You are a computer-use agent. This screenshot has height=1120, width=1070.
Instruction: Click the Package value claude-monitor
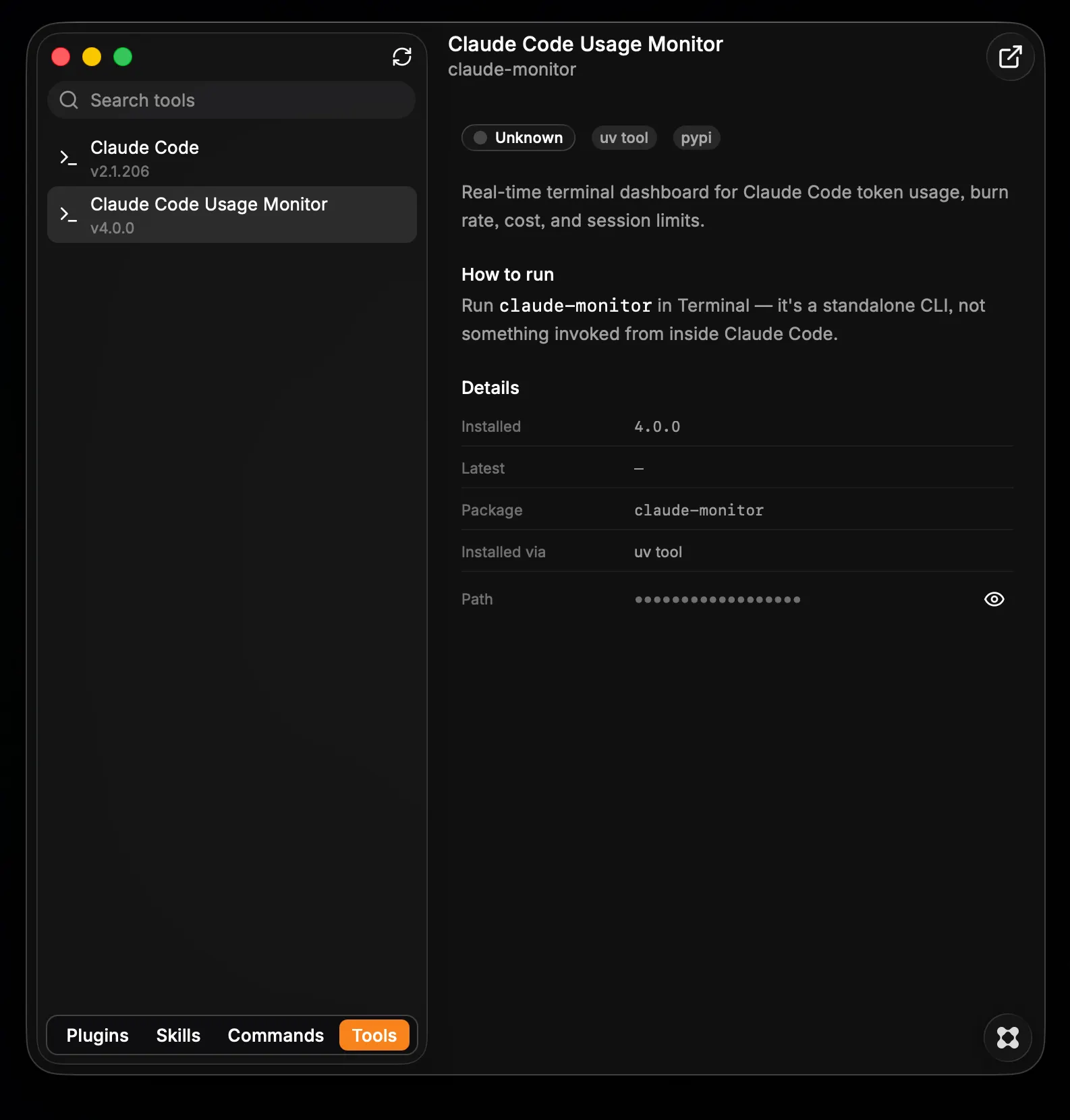click(x=699, y=510)
